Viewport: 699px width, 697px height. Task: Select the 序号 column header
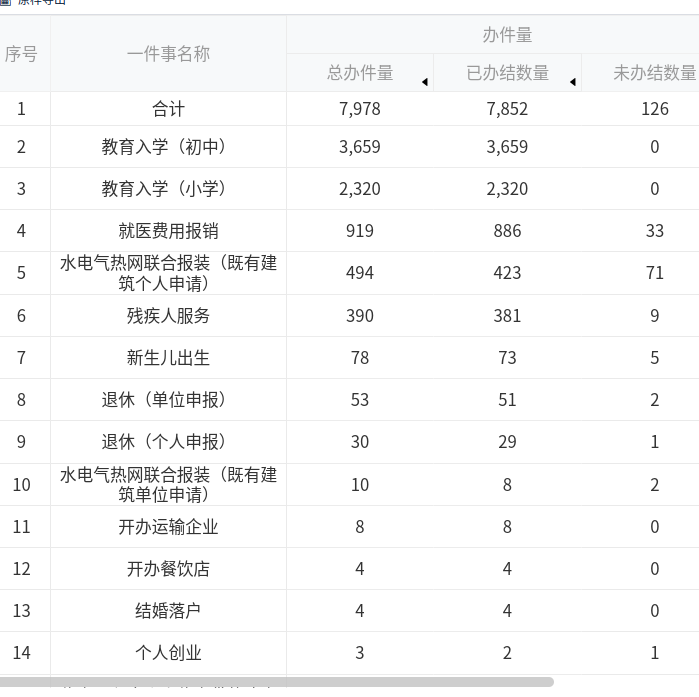tap(21, 54)
